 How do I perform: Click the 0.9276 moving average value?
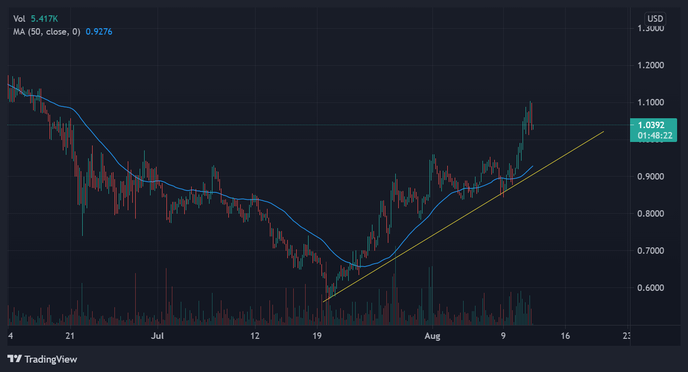point(99,32)
